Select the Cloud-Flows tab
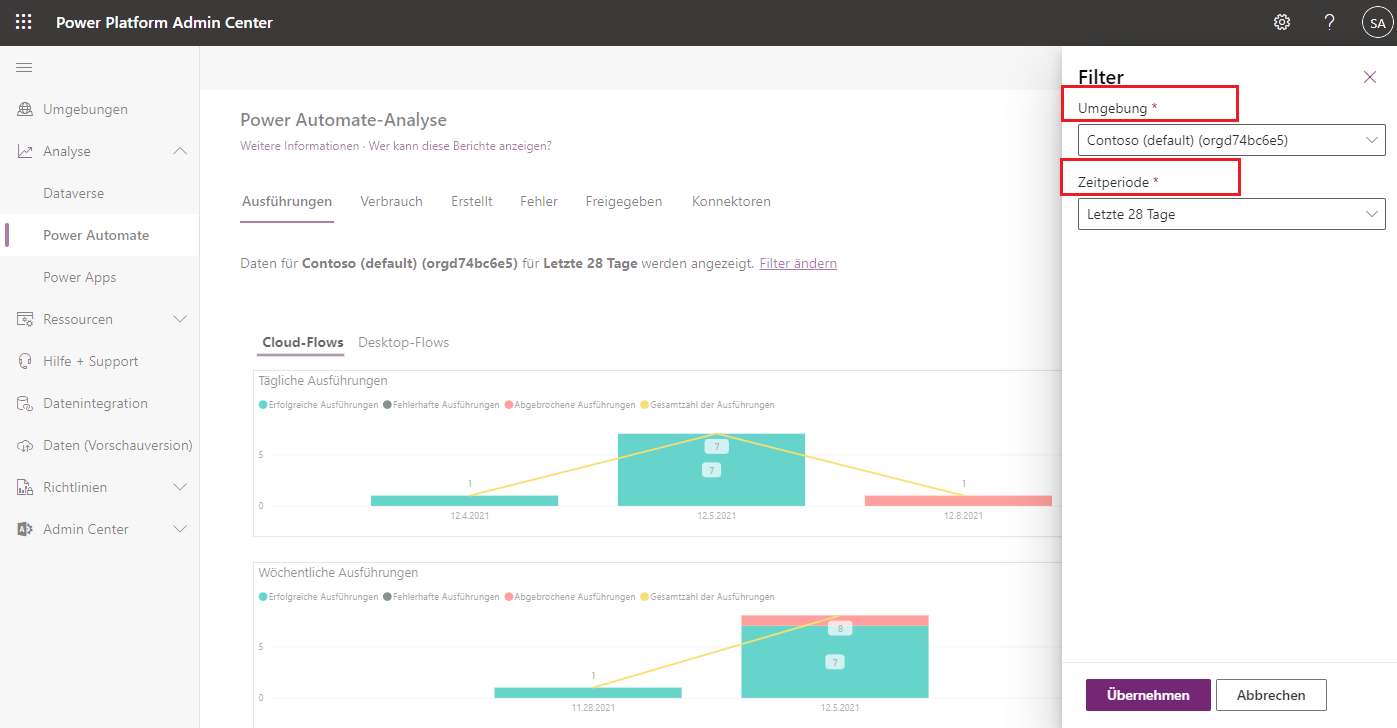This screenshot has width=1397, height=728. click(x=303, y=342)
